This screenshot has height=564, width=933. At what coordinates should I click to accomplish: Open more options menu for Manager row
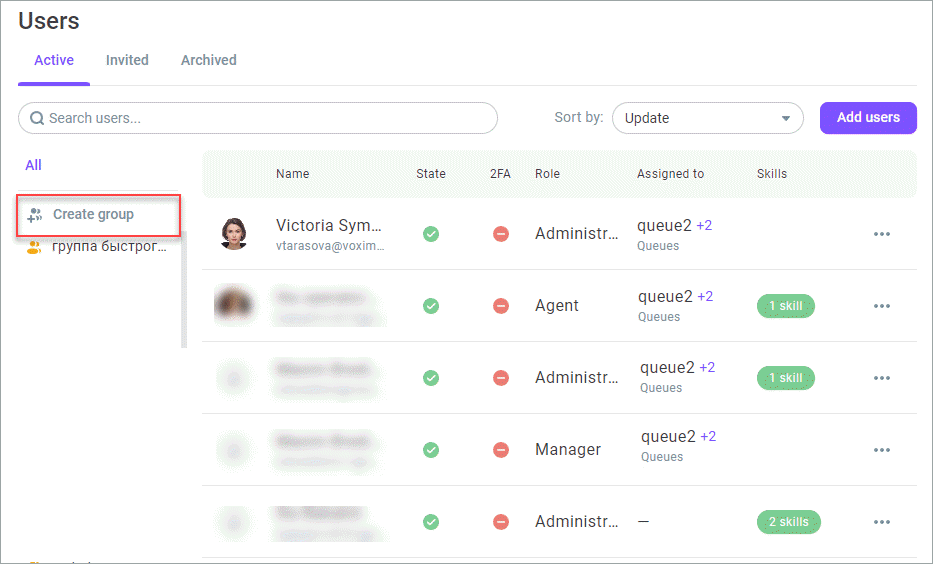pyautogui.click(x=882, y=450)
